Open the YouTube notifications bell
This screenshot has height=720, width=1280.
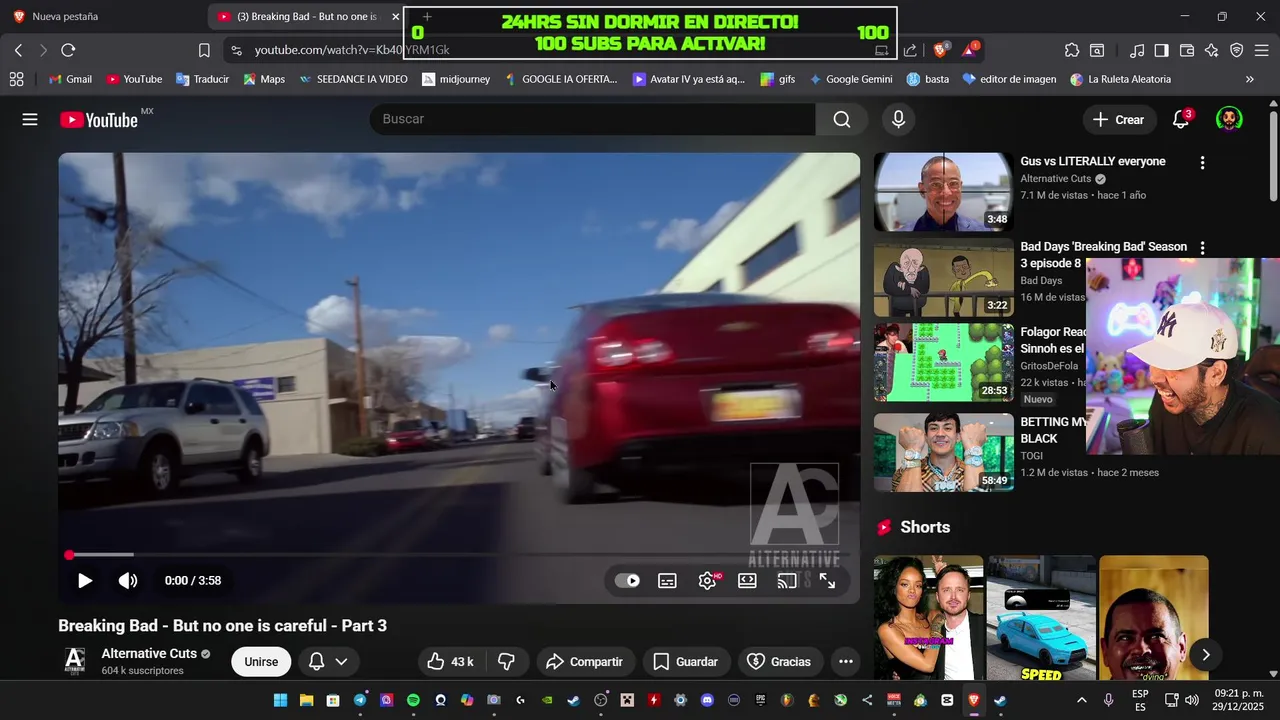(x=1181, y=119)
